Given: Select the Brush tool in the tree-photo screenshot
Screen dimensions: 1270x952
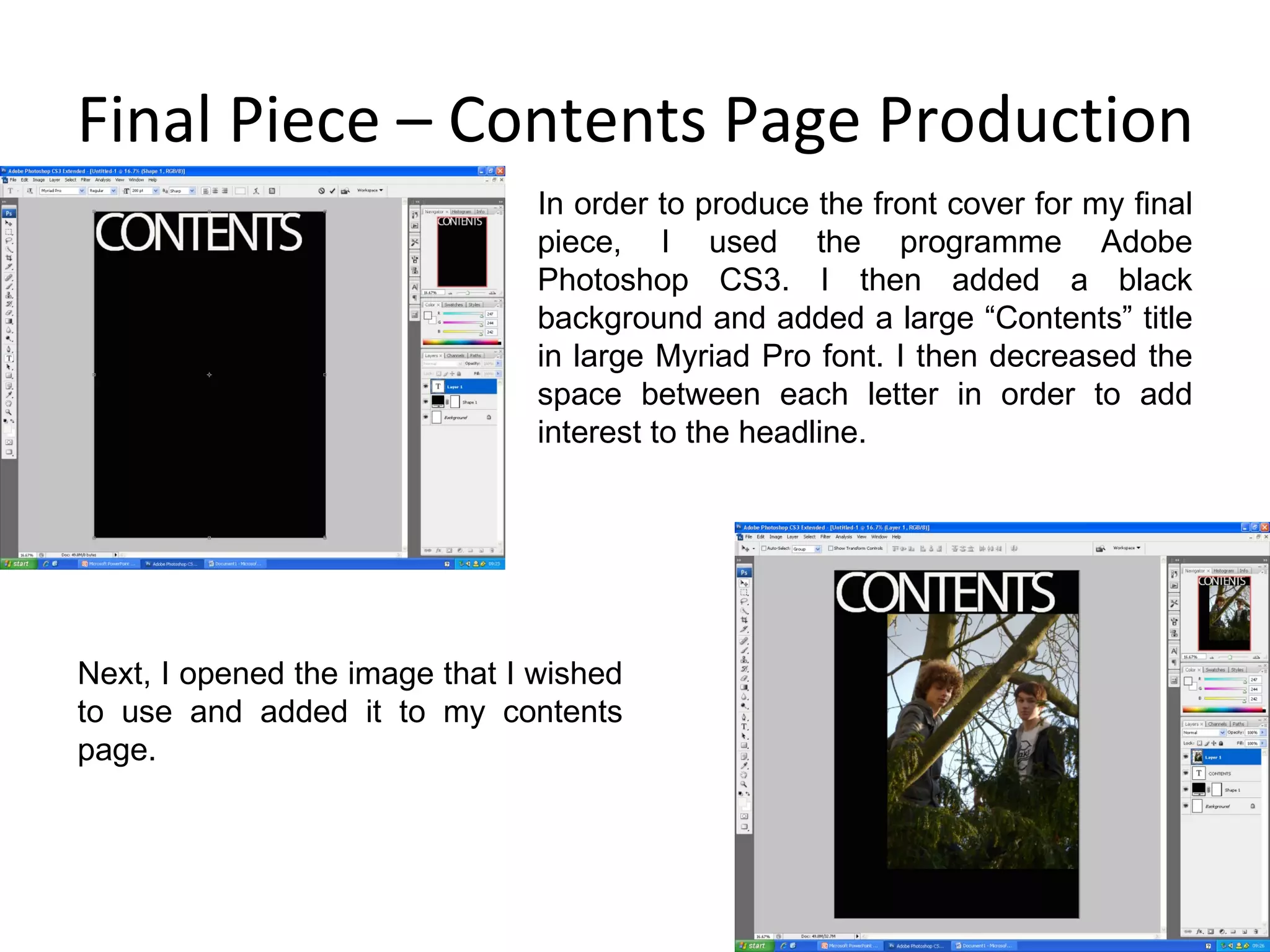Looking at the screenshot, I should point(744,650).
